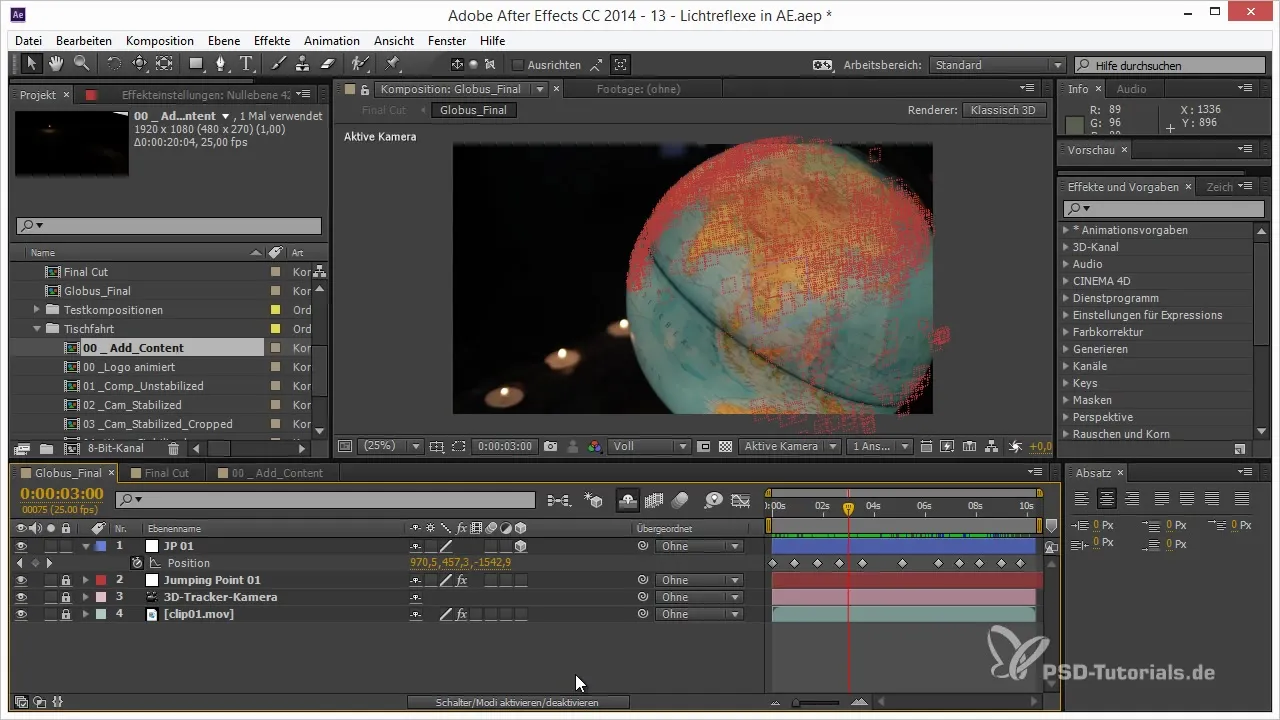Switch to the 00 _ Add_Content timeline tab
This screenshot has height=720, width=1280.
(277, 473)
